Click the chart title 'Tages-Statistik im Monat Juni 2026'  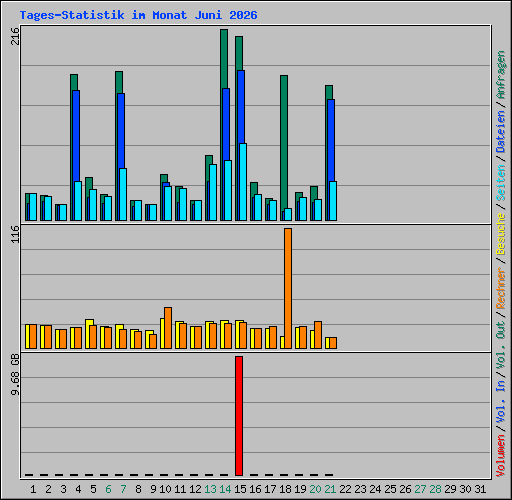[138, 15]
